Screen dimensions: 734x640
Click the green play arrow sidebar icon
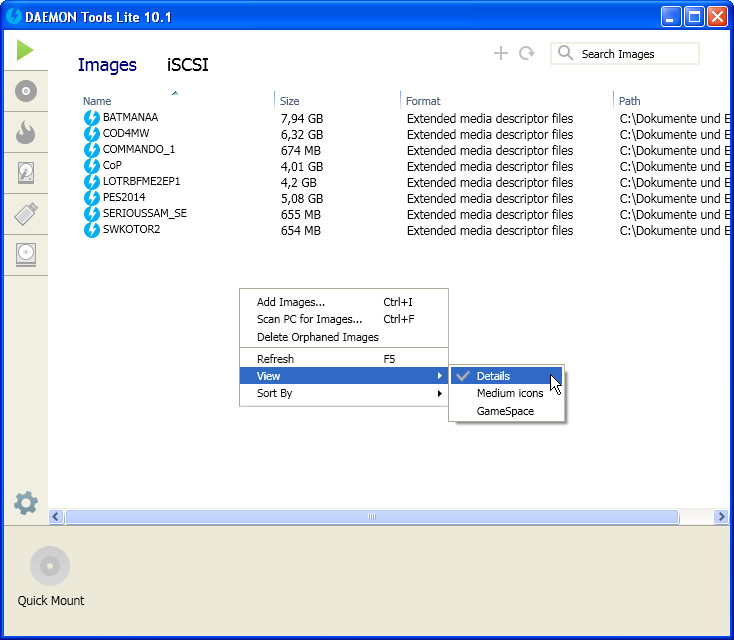click(25, 50)
